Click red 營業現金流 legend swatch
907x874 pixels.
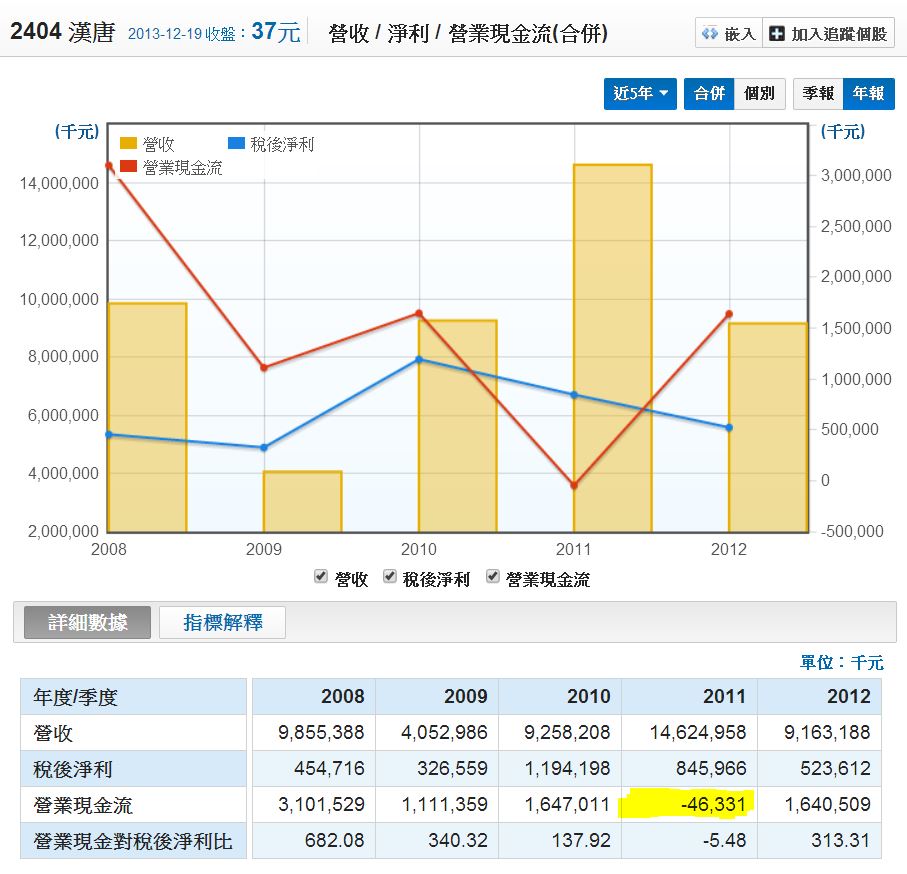point(128,168)
